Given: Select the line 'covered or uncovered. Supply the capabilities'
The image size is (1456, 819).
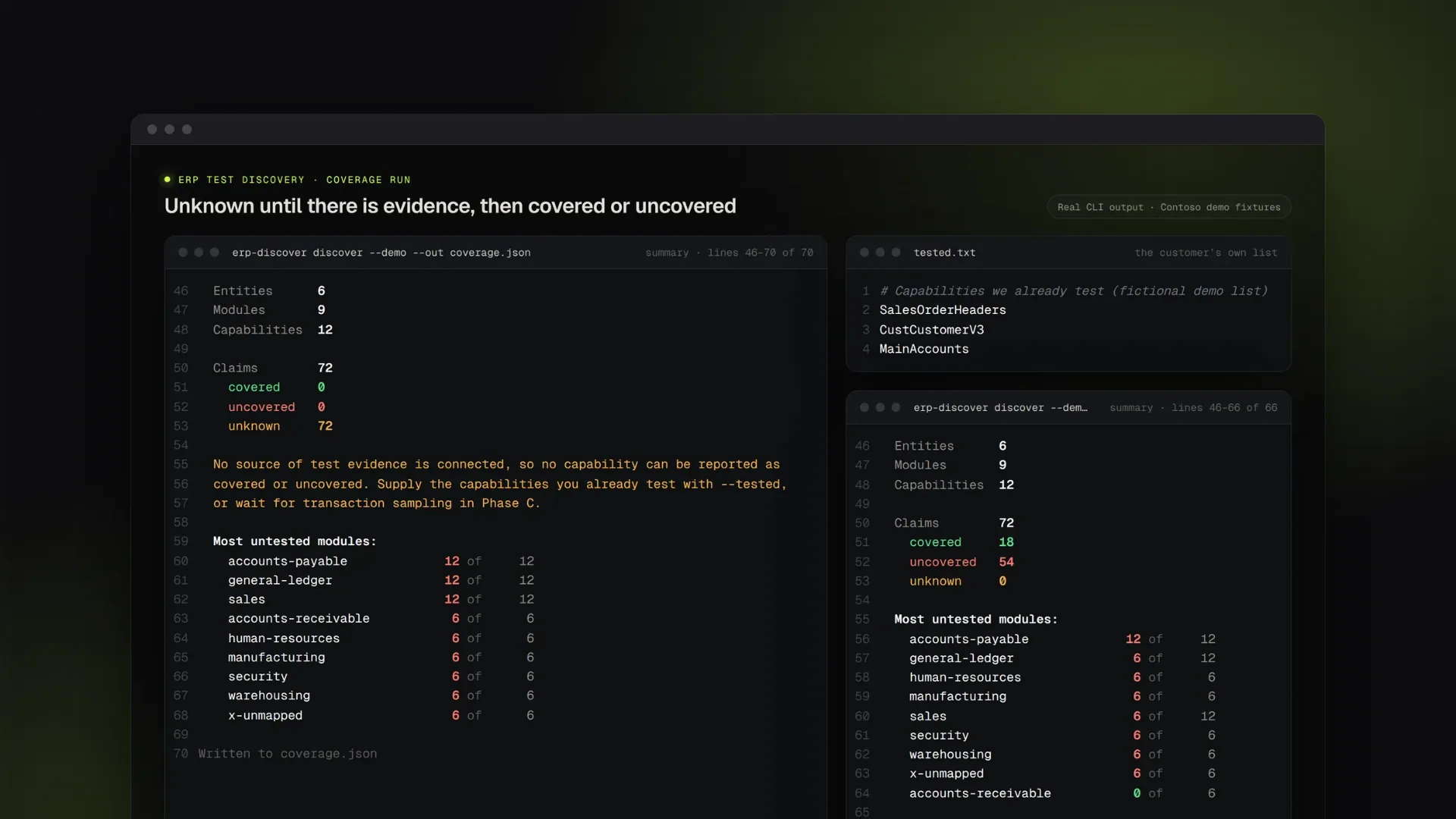Looking at the screenshot, I should [500, 484].
